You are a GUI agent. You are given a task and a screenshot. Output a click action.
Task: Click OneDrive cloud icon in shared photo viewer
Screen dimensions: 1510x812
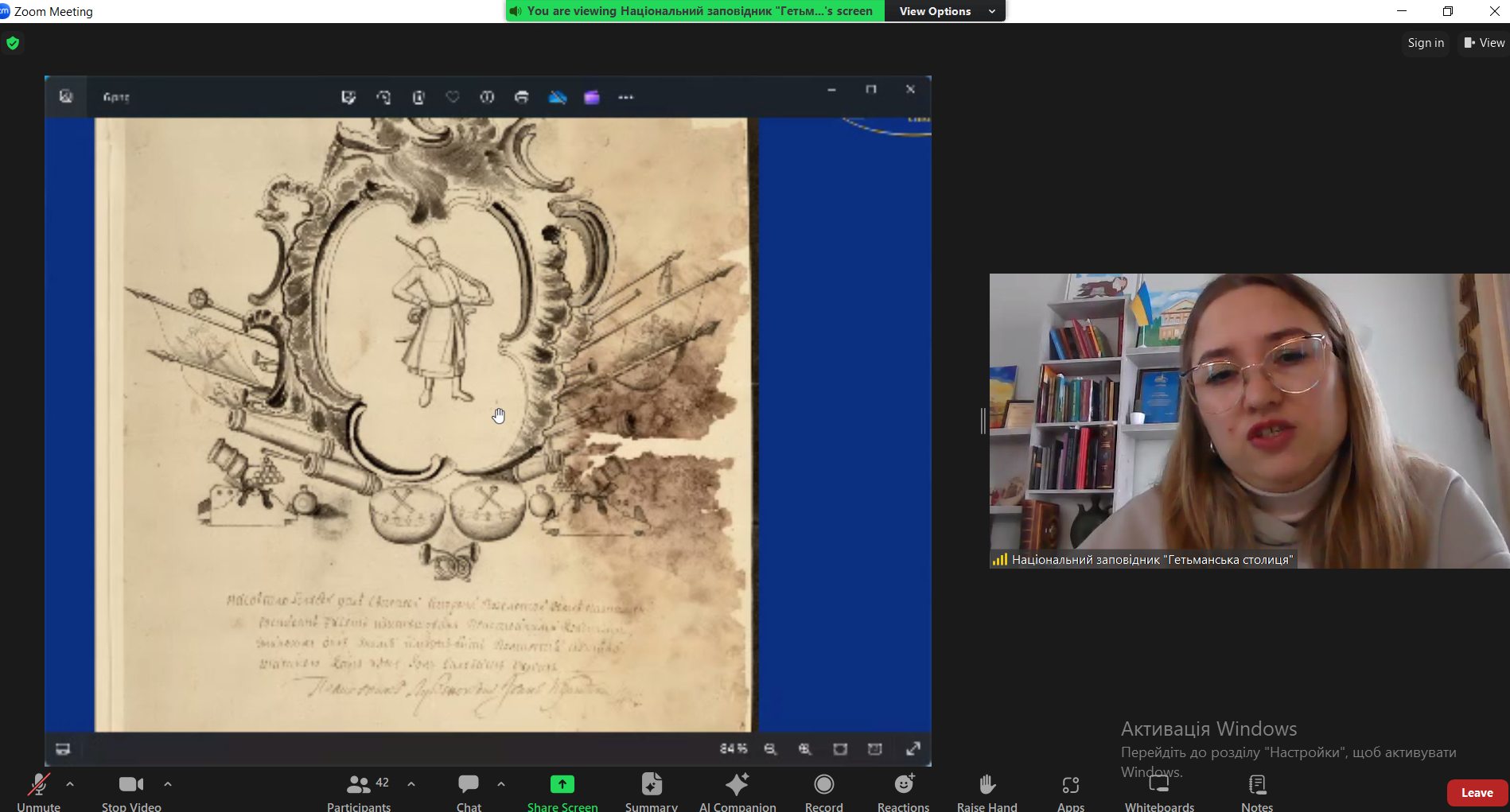pyautogui.click(x=558, y=97)
